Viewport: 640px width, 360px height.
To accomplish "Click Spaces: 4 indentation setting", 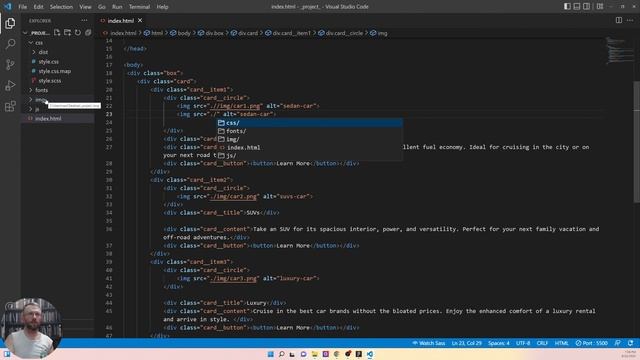I will pyautogui.click(x=498, y=343).
